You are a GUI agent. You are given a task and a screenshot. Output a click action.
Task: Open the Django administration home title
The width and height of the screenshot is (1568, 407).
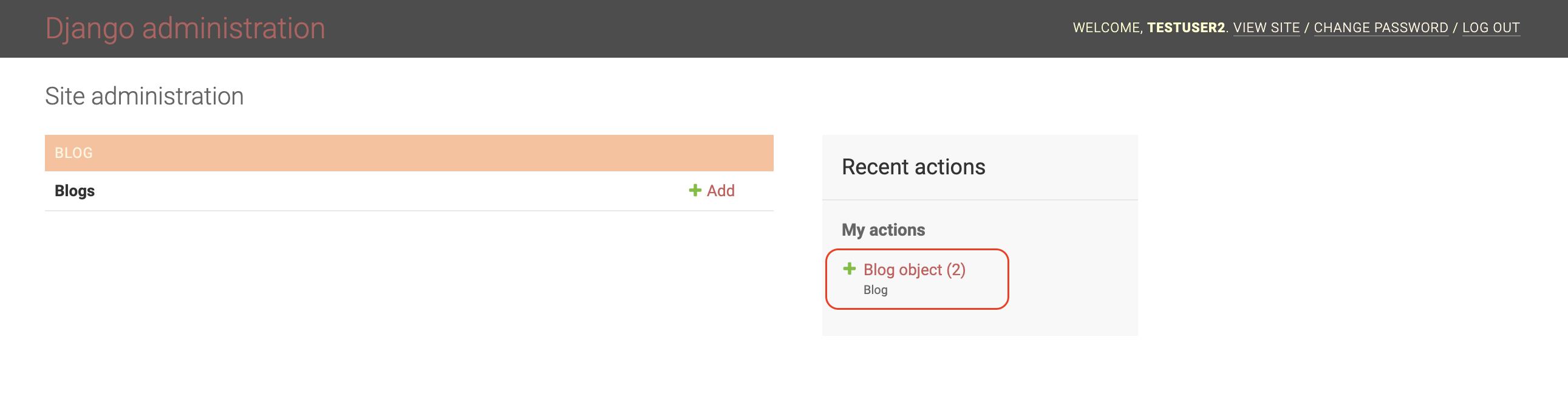[185, 29]
